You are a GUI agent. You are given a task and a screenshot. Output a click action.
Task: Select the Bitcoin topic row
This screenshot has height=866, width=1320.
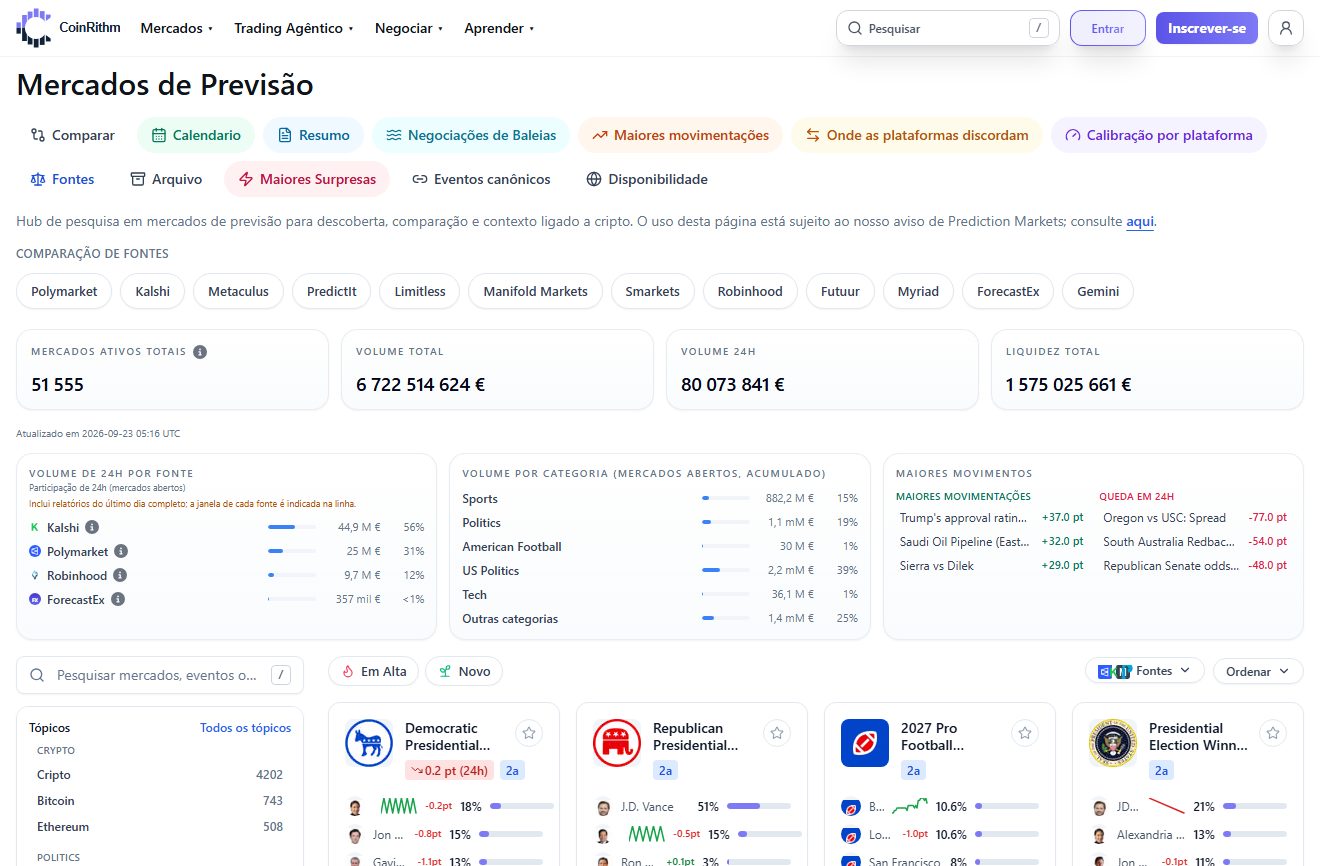coord(160,801)
